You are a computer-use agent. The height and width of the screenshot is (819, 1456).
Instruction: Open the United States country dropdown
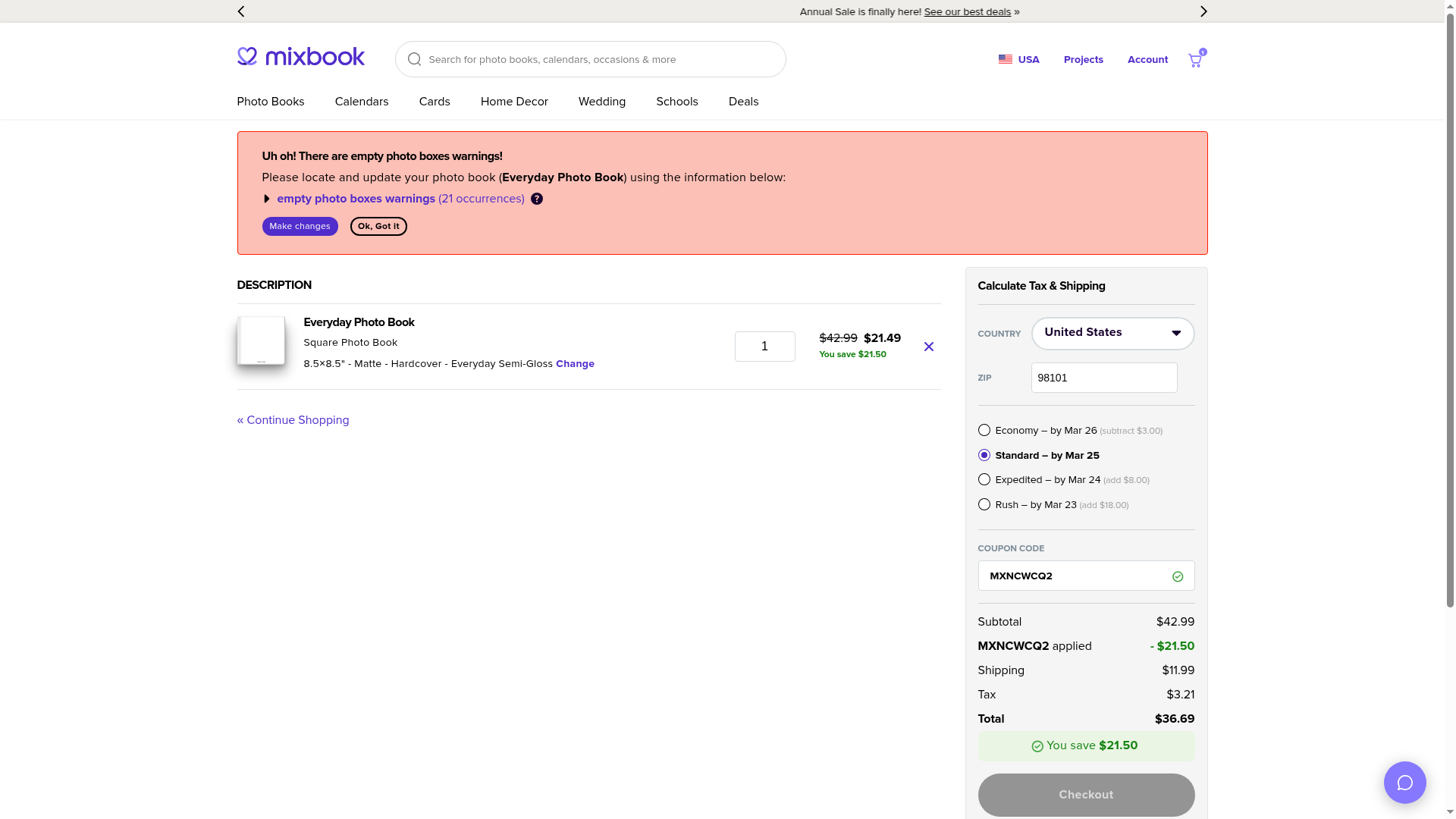(1112, 334)
